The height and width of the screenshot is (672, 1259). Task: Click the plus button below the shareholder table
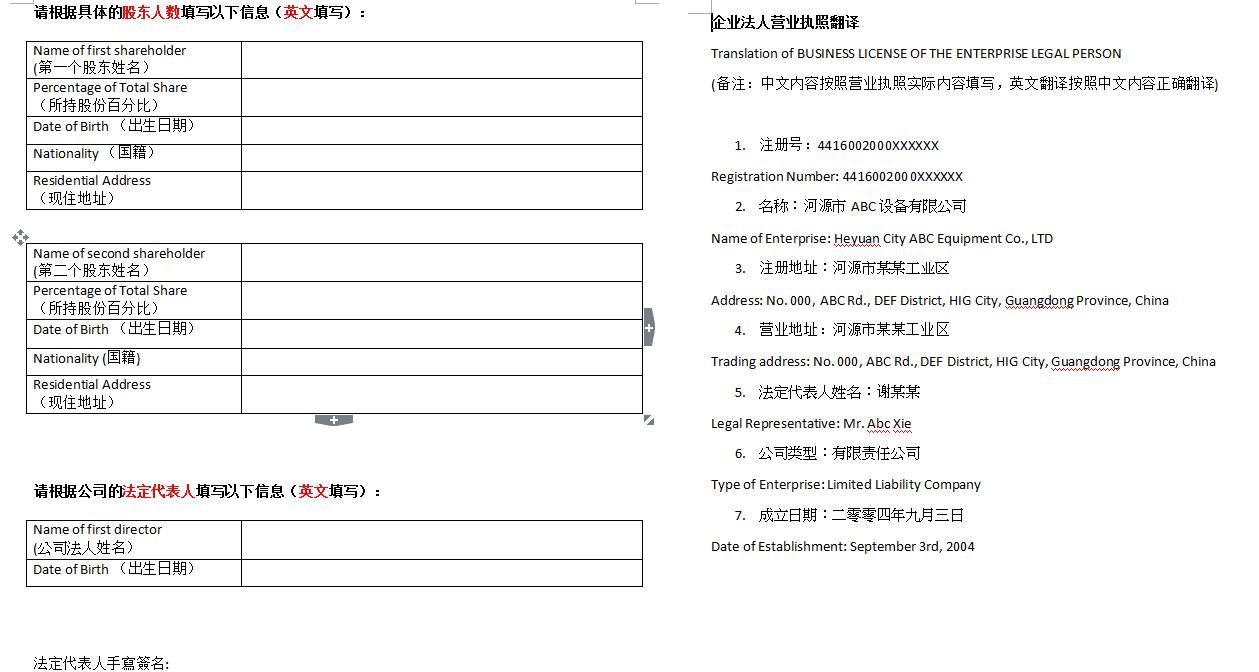[333, 420]
